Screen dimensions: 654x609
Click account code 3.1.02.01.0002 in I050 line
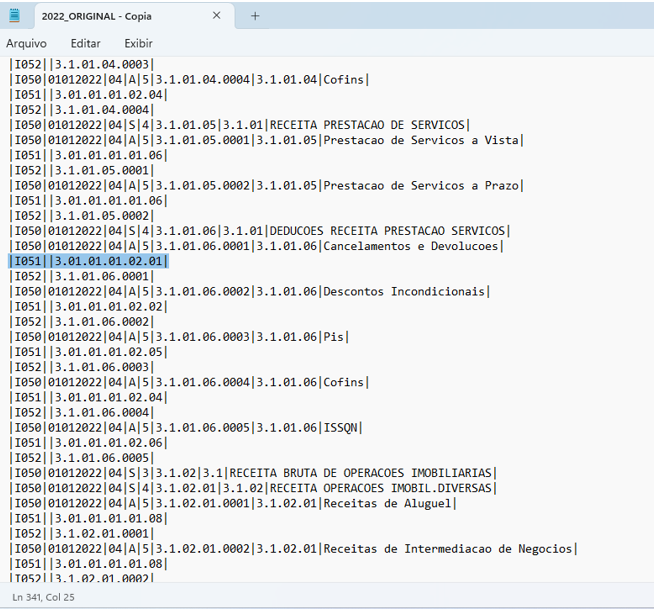203,549
